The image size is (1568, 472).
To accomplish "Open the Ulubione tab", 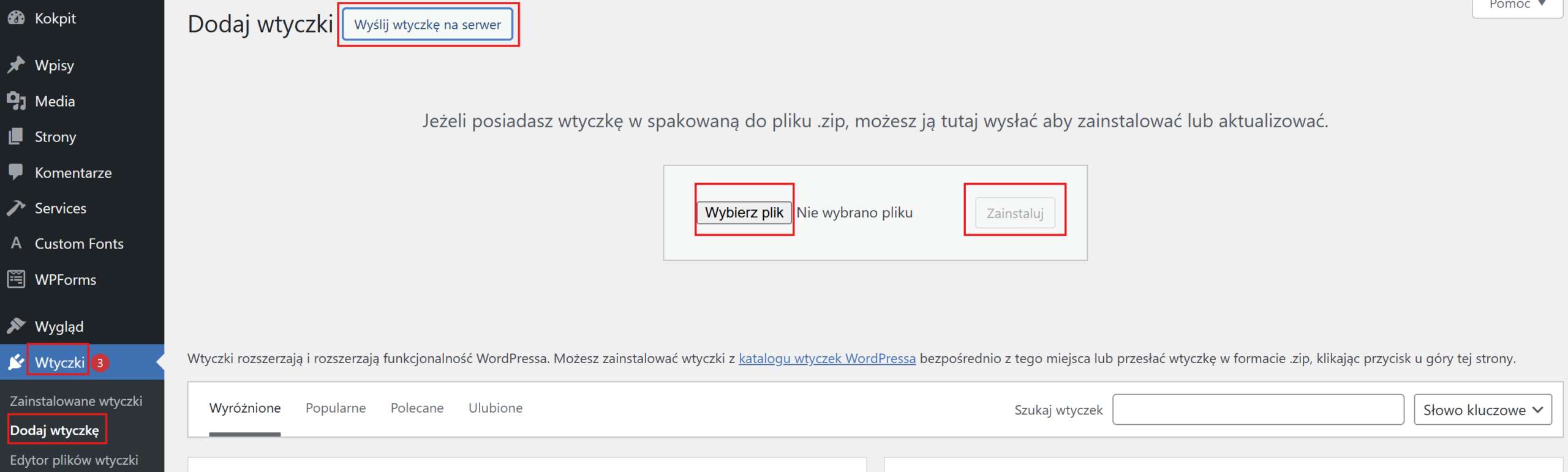I will click(x=496, y=408).
